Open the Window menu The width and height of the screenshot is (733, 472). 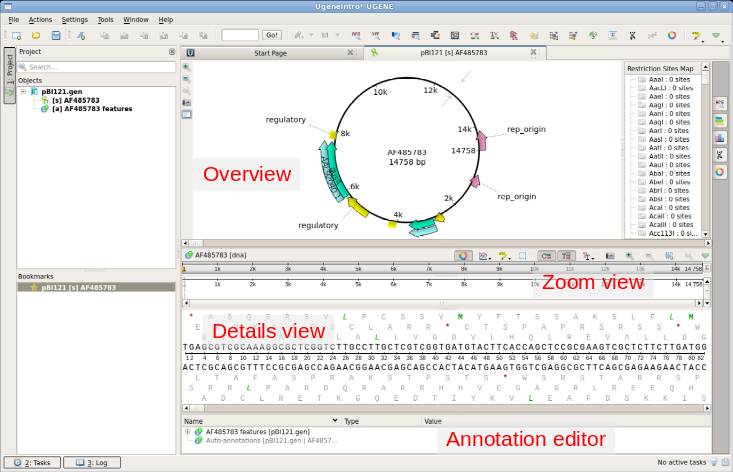[x=136, y=20]
